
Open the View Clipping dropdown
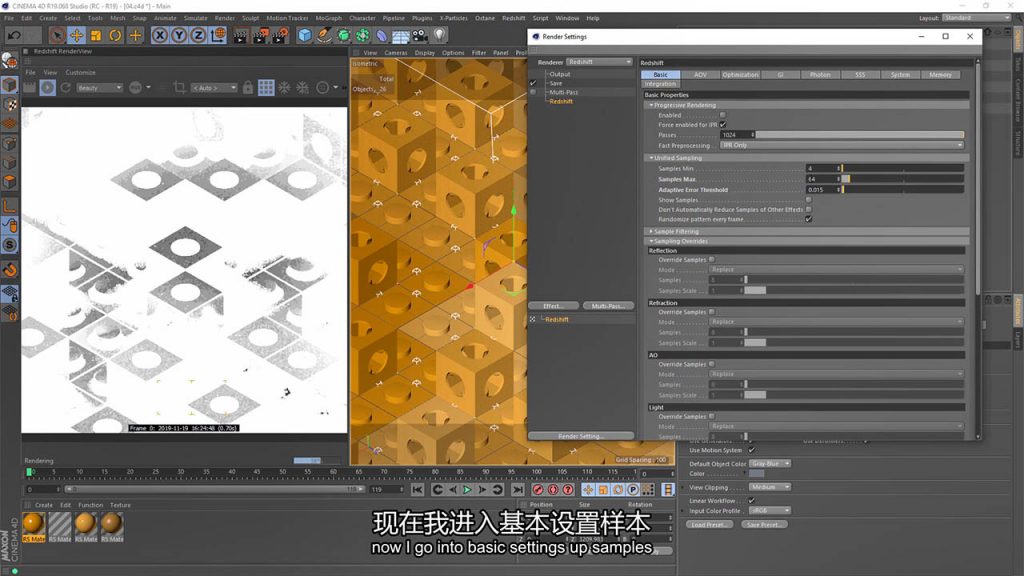click(x=770, y=487)
